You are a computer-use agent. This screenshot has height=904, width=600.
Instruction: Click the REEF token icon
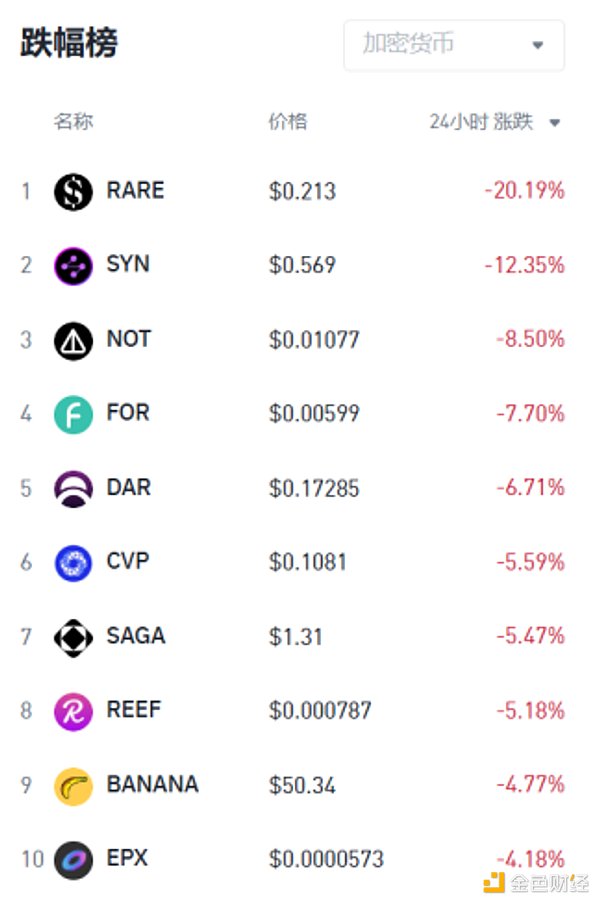[73, 711]
